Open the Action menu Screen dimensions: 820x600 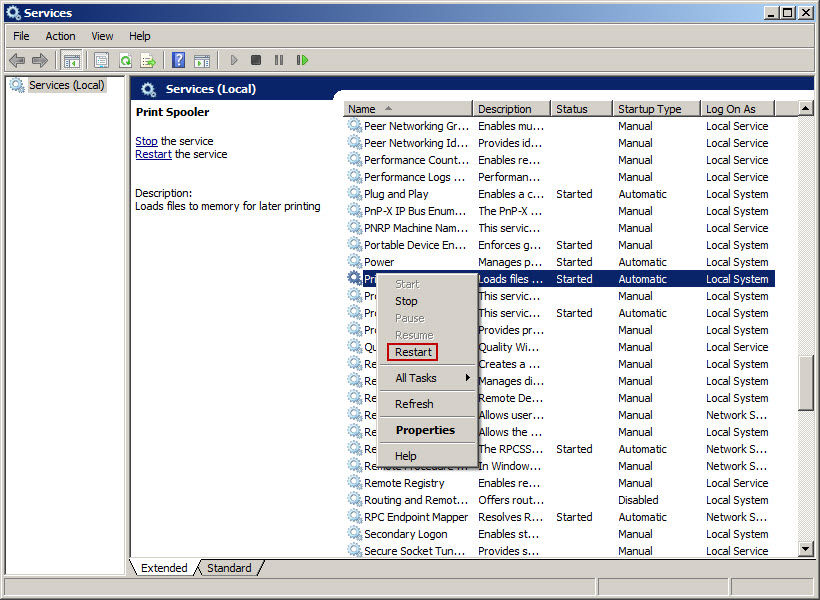tap(60, 36)
